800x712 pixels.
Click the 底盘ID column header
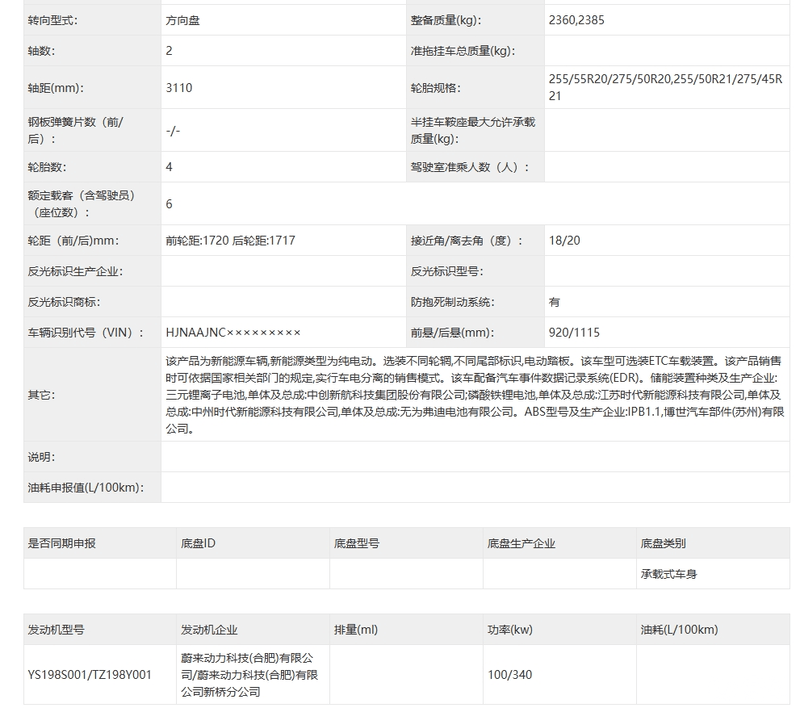tap(198, 543)
